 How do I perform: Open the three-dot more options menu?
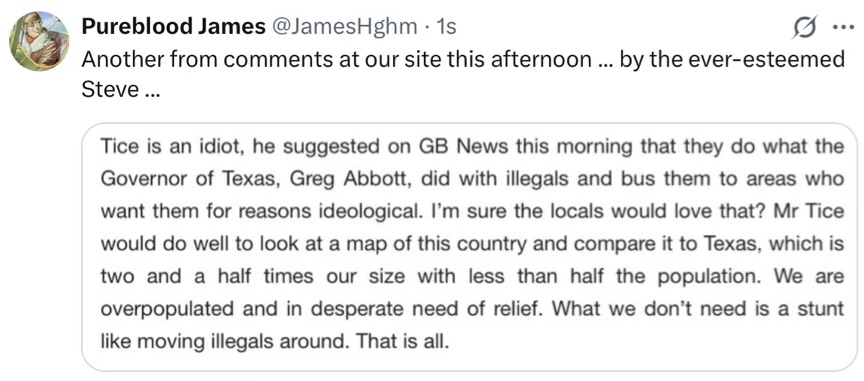coord(843,28)
